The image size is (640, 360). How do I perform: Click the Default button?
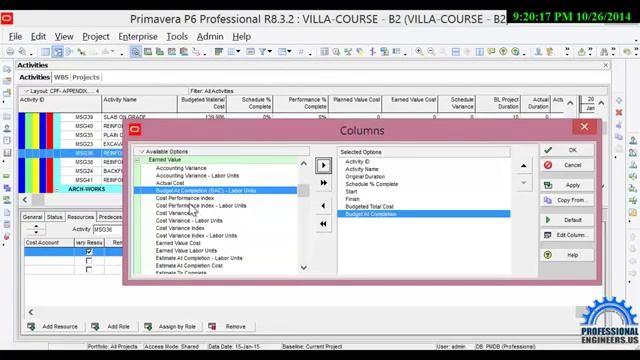coord(567,220)
